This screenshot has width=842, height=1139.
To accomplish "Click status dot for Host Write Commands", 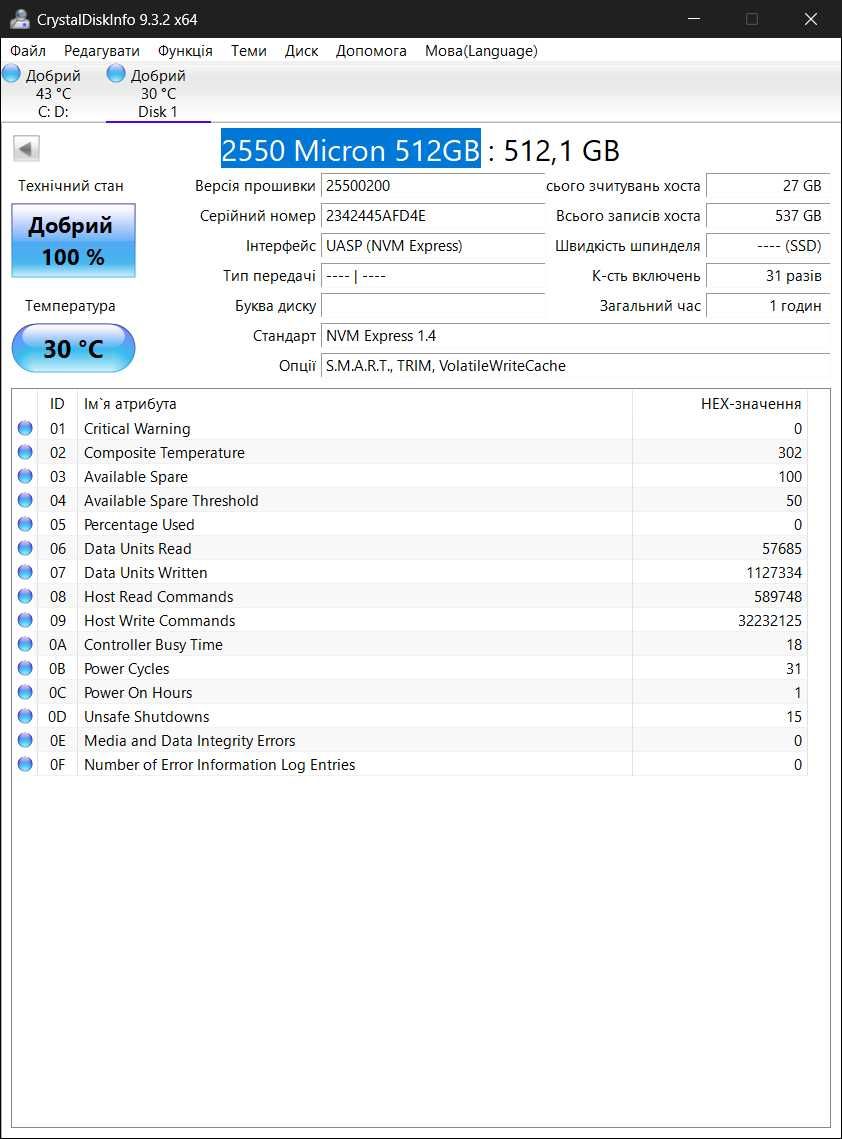I will (25, 620).
